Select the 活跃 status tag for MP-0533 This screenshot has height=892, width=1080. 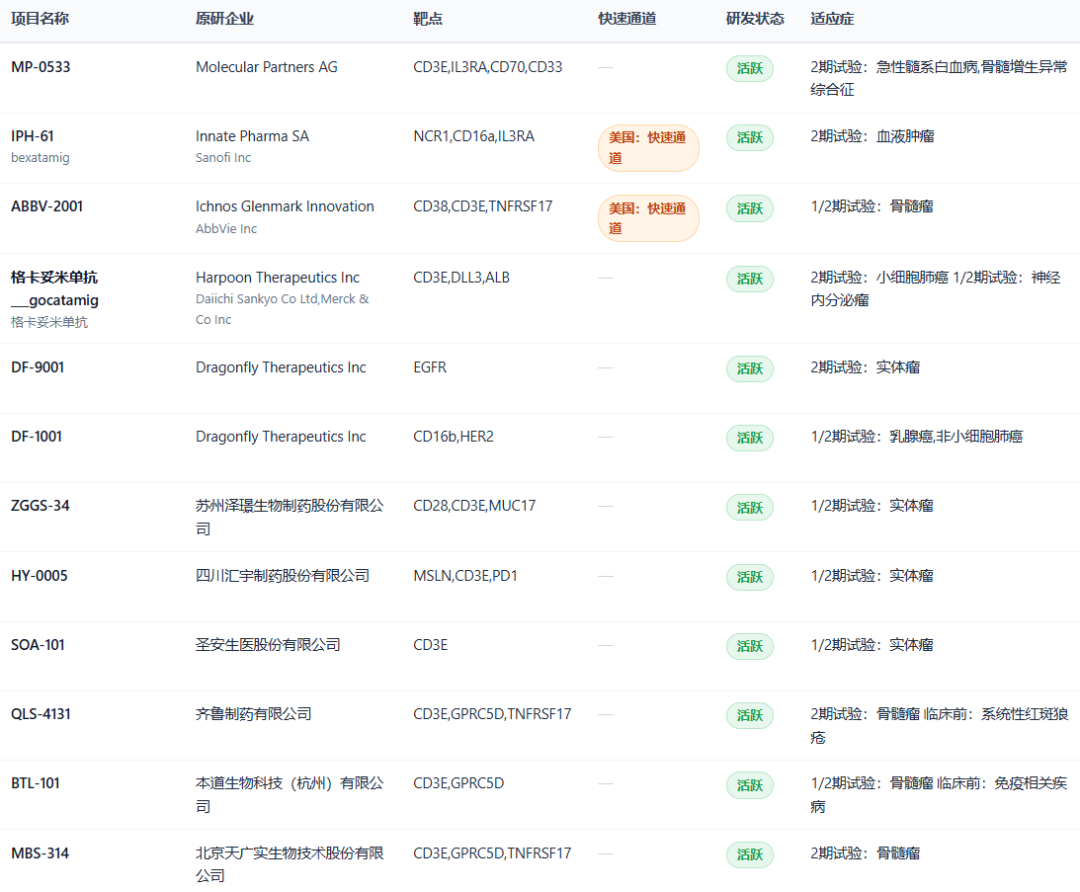[x=749, y=68]
